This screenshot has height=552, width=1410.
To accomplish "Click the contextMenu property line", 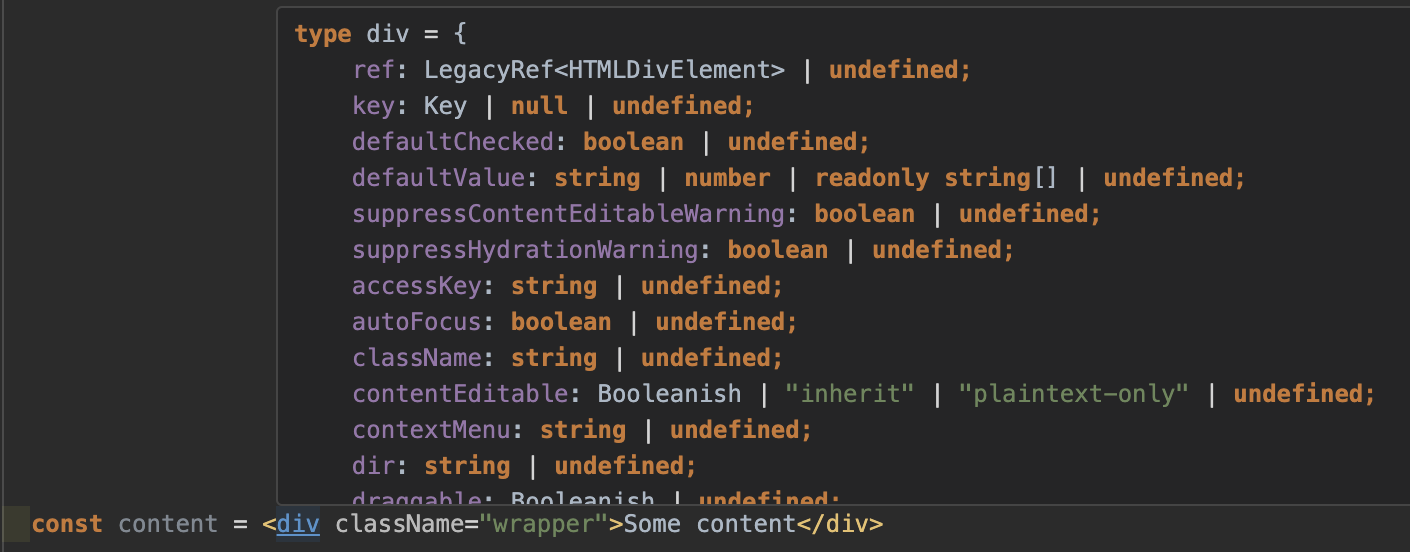I will pos(582,430).
